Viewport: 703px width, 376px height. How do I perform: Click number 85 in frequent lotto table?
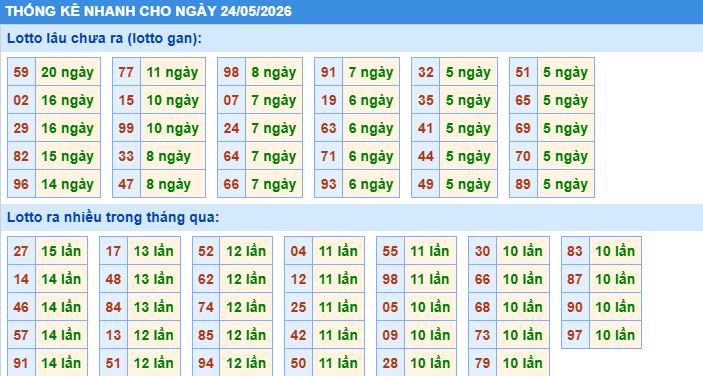206,335
